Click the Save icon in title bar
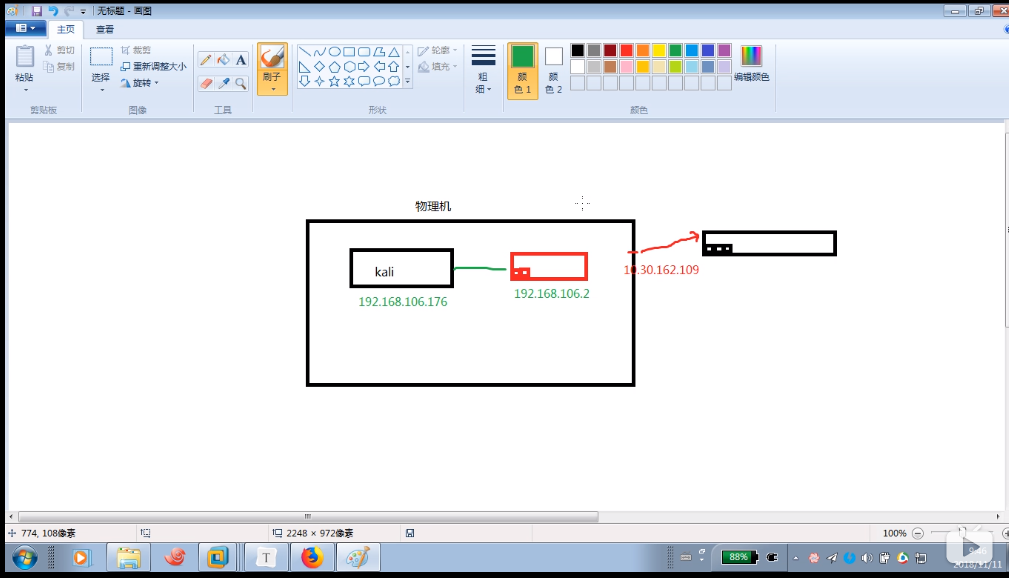Screen dimensions: 1009x578 [37, 11]
